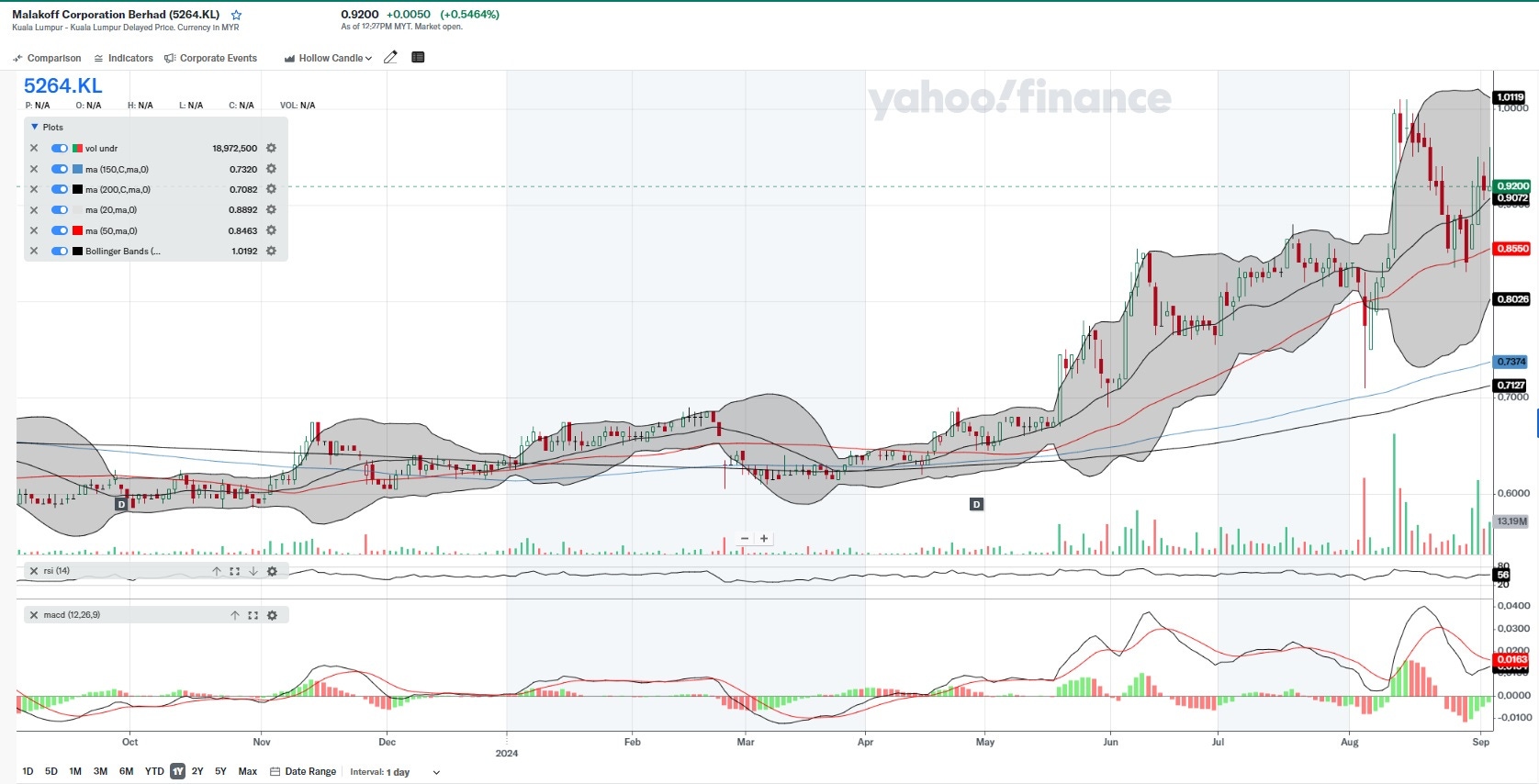
Task: Click the black Bollinger Bands swatch
Action: pyautogui.click(x=78, y=251)
